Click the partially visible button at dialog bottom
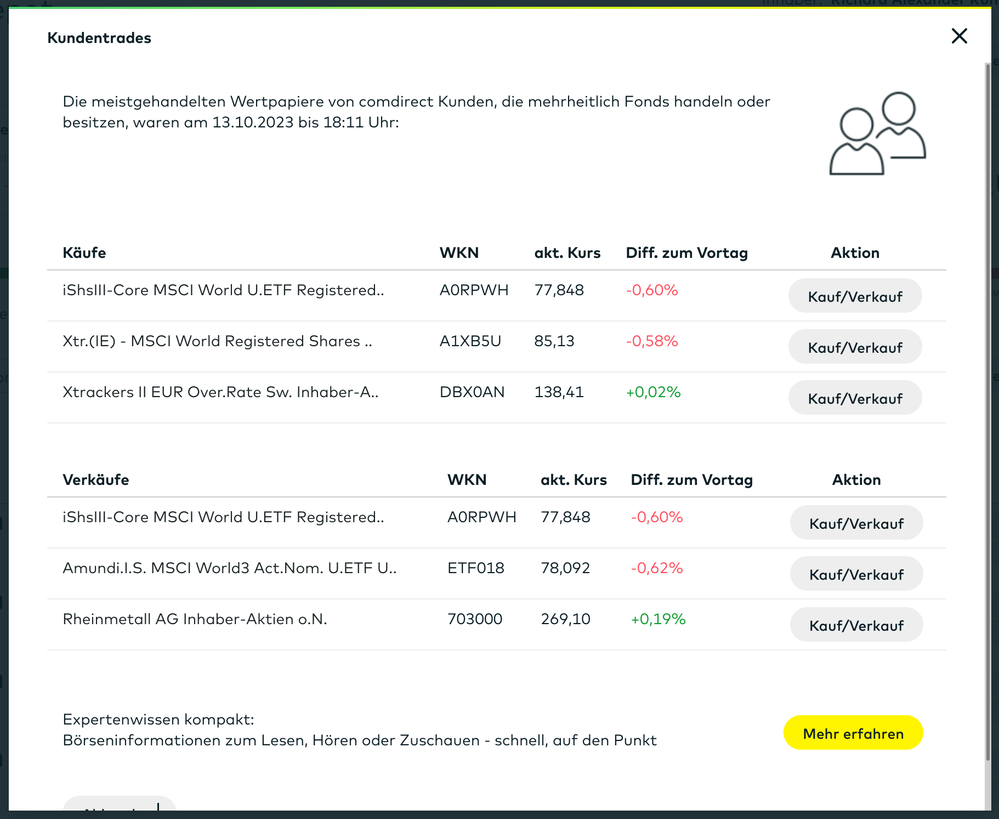 [x=119, y=806]
